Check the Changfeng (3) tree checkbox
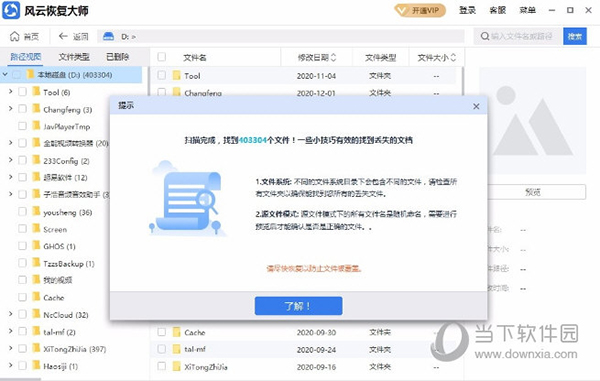Screen dimensions: 600x381 pyautogui.click(x=23, y=109)
